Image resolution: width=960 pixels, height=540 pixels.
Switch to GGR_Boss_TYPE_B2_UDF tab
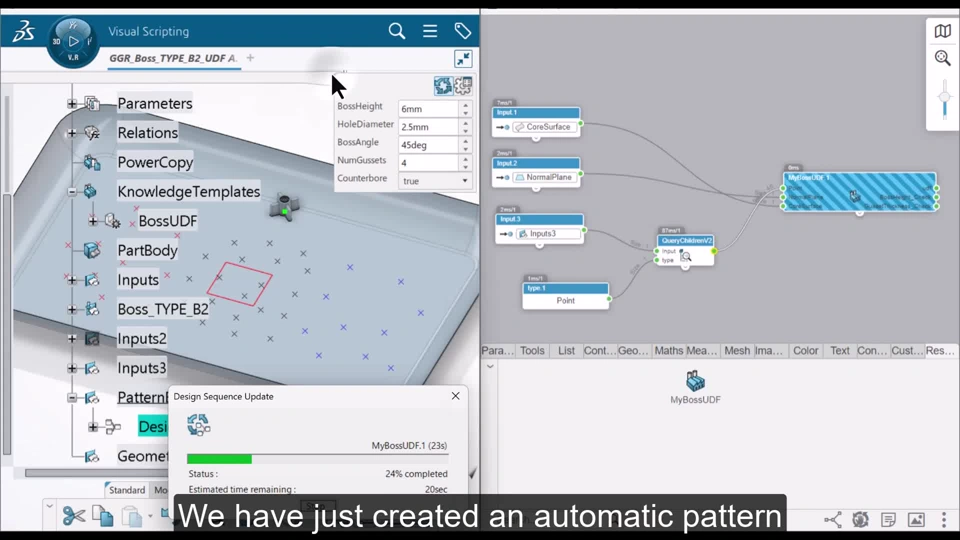click(x=173, y=58)
